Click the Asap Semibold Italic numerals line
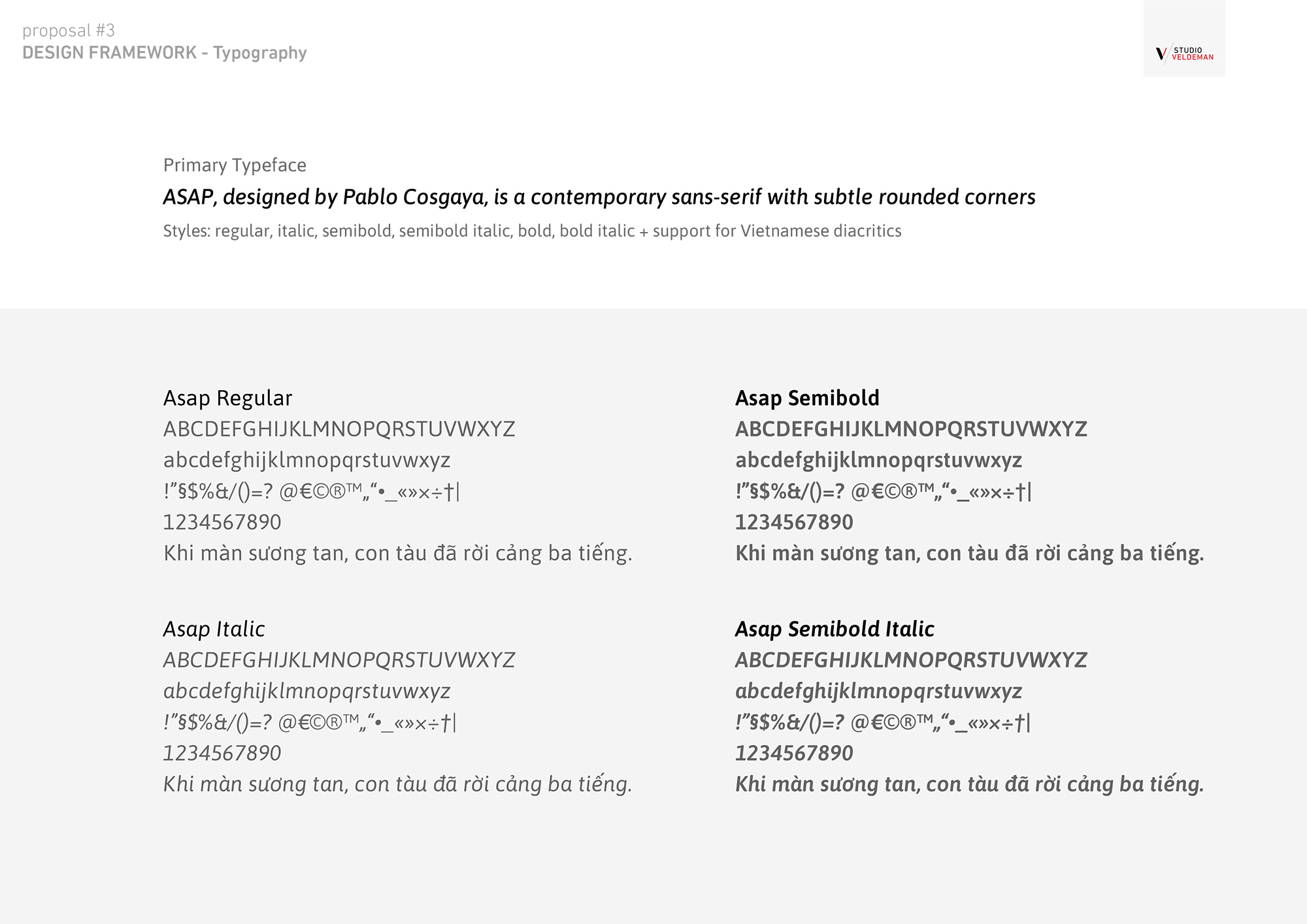 (x=794, y=753)
